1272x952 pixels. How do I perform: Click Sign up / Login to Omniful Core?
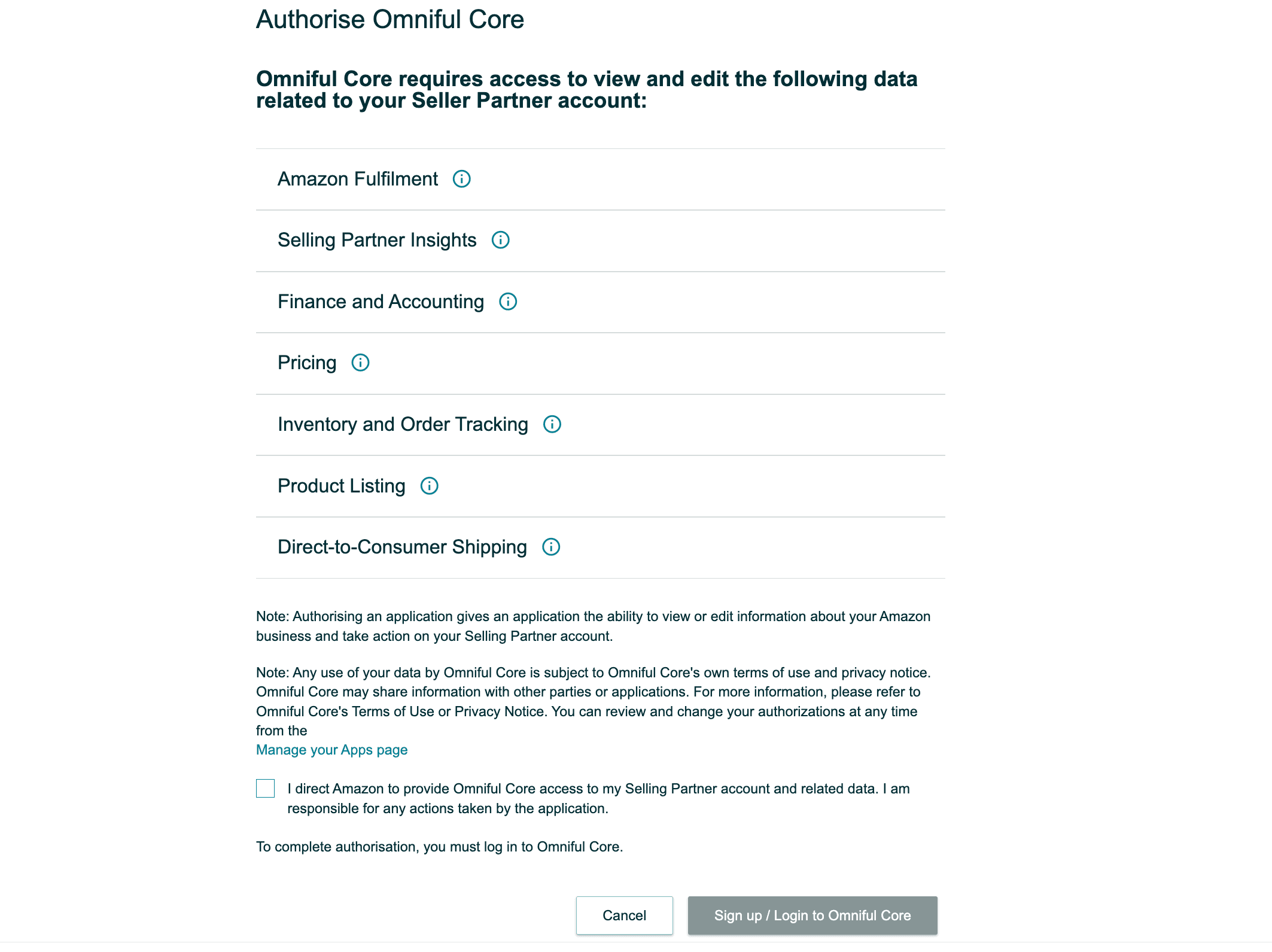click(812, 915)
